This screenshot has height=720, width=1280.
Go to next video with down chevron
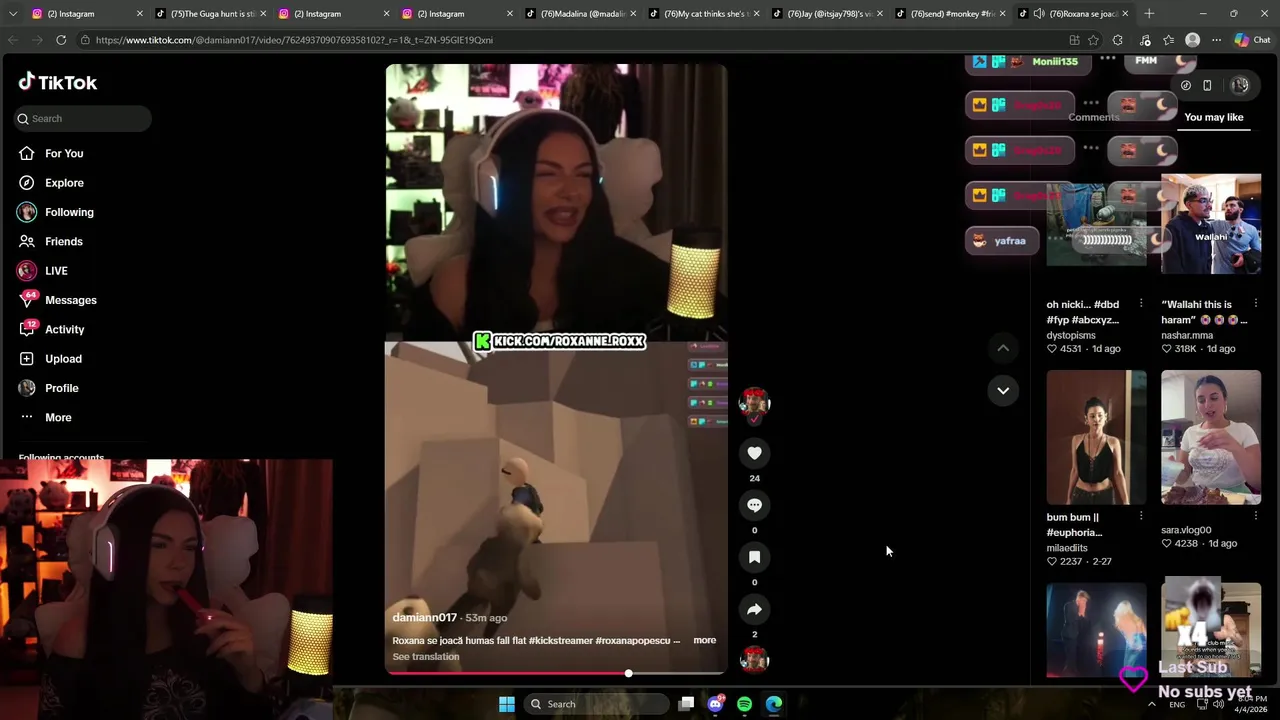[1003, 390]
